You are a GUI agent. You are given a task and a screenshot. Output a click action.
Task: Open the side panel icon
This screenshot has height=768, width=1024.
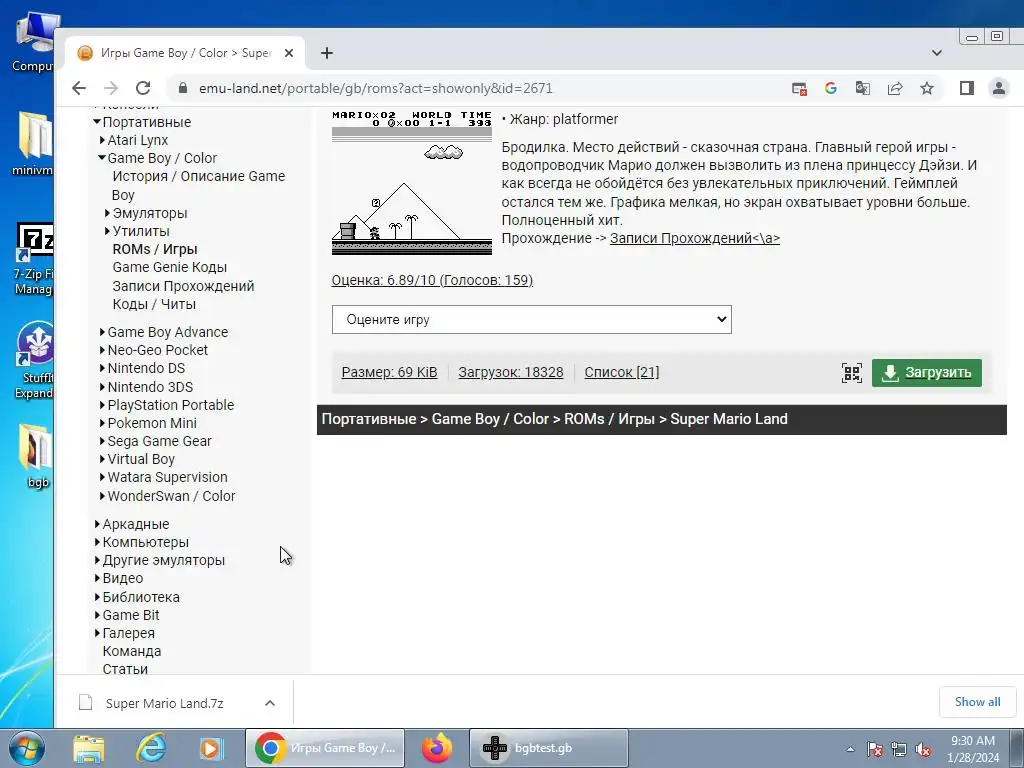tap(967, 88)
